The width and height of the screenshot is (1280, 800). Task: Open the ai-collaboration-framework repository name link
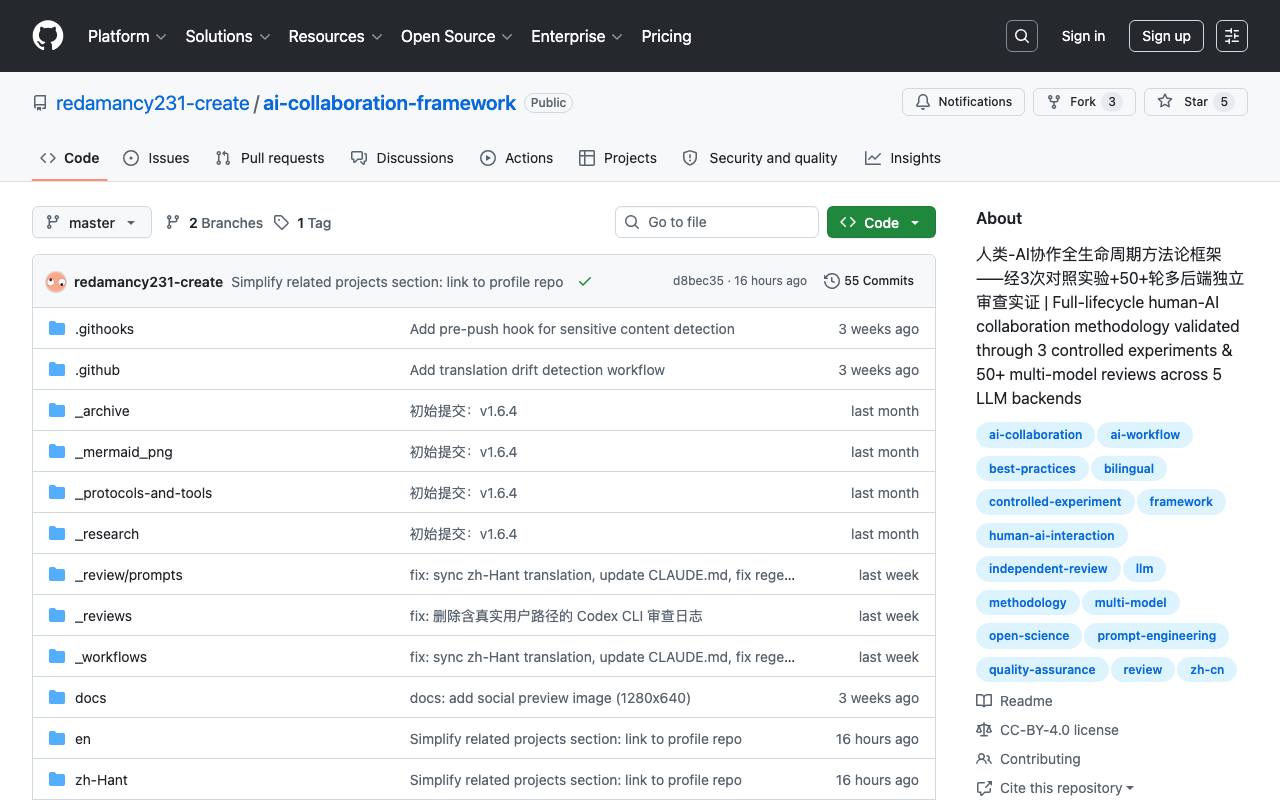390,103
